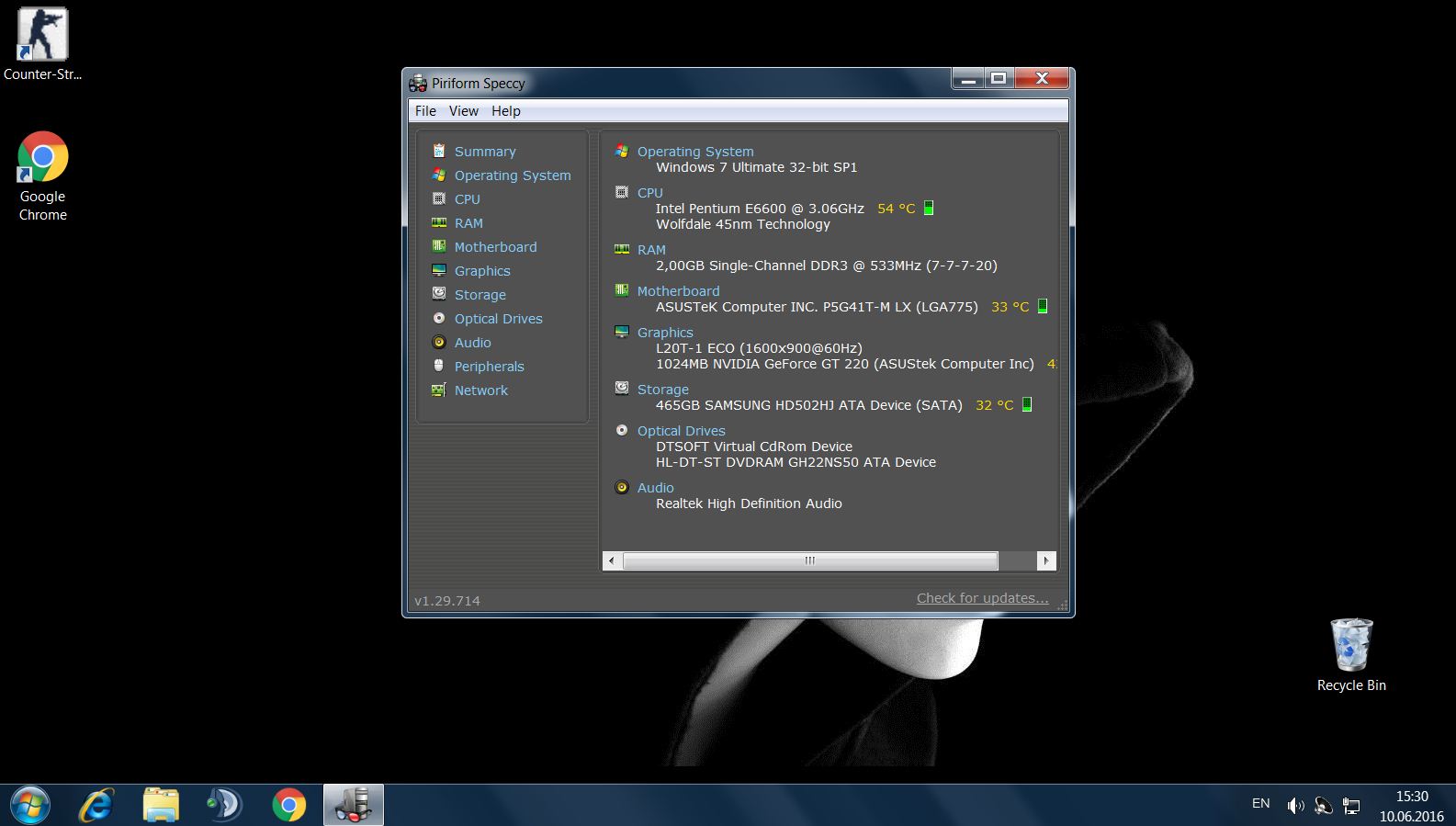The height and width of the screenshot is (826, 1456).
Task: Open the RAM section in sidebar
Action: (468, 223)
